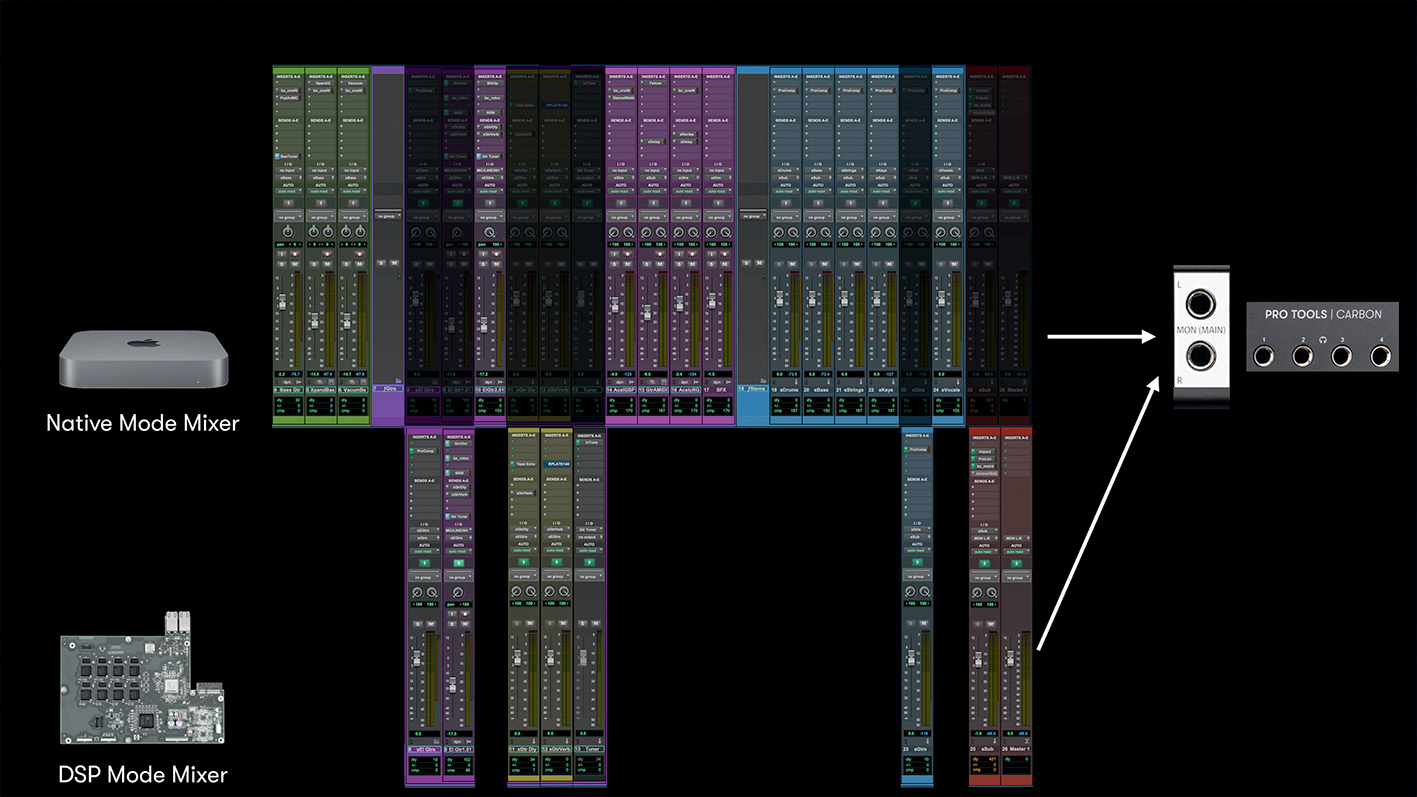Open the Tape Echo insert on xGtr Dly

point(524,464)
